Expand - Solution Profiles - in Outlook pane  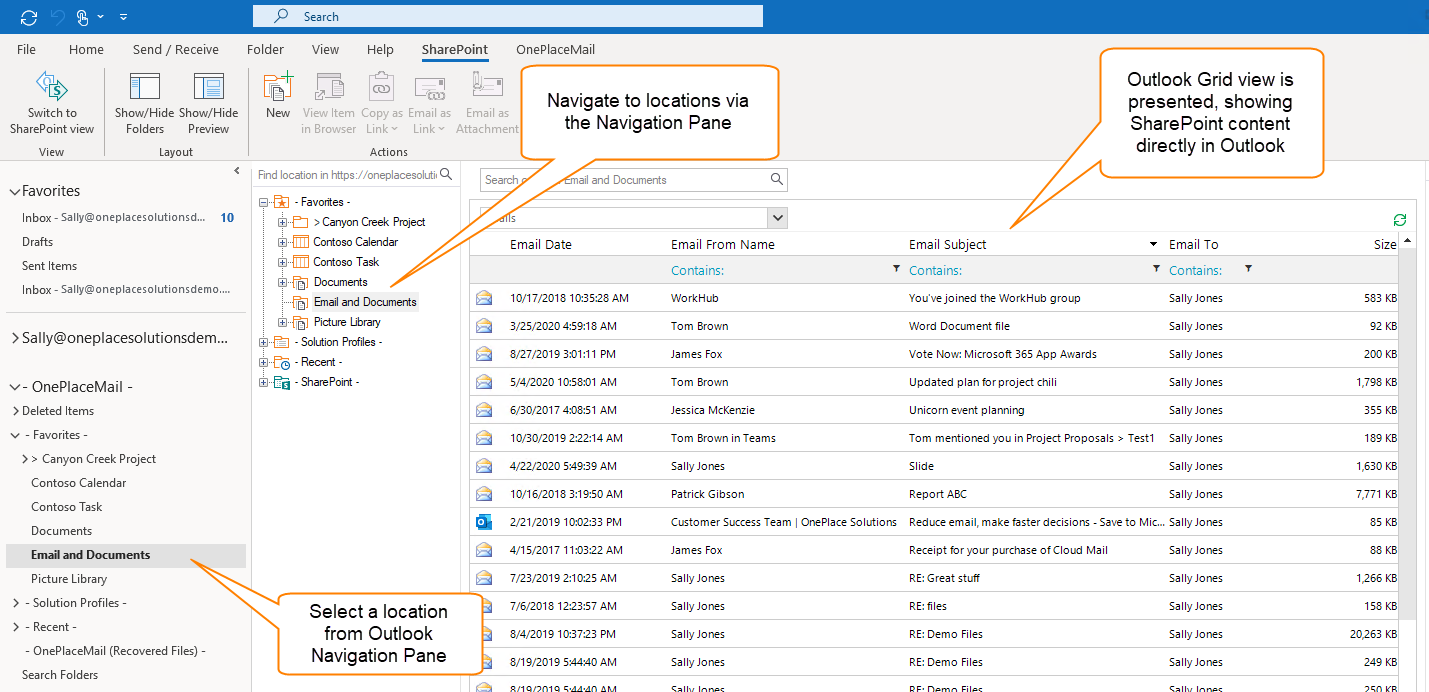click(x=15, y=603)
